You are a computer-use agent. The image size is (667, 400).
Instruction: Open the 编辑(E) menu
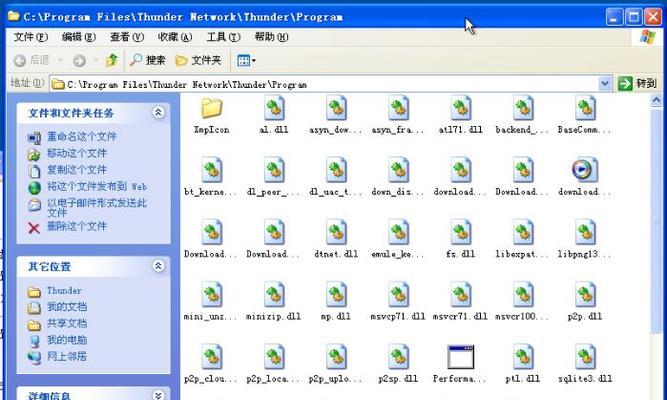pos(79,37)
